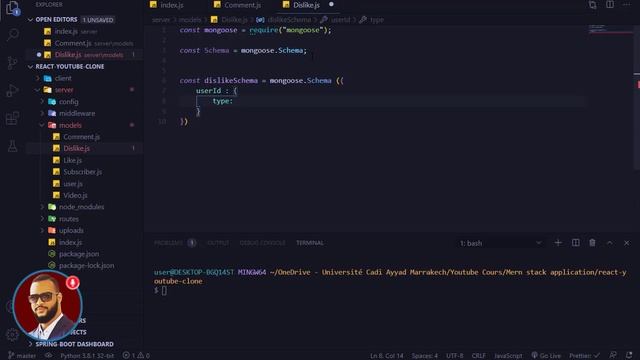This screenshot has width=640, height=360.
Task: Split the terminal panel
Action: 576,243
